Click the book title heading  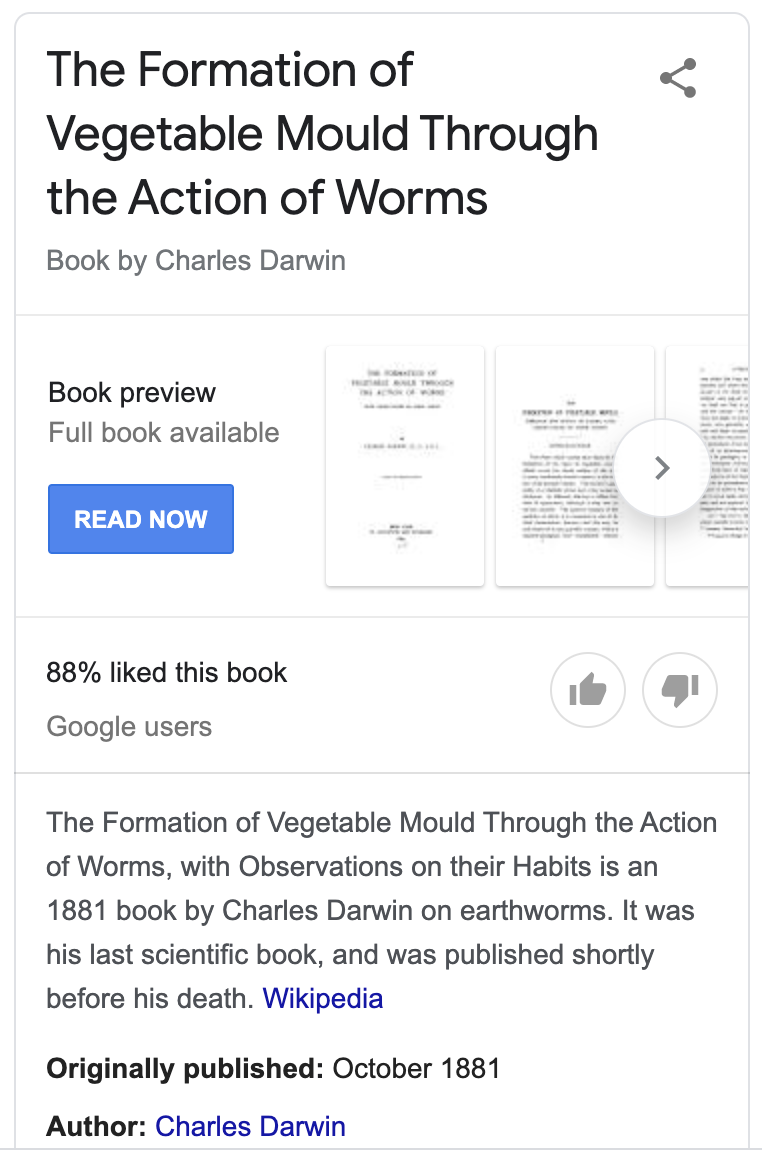(x=322, y=133)
